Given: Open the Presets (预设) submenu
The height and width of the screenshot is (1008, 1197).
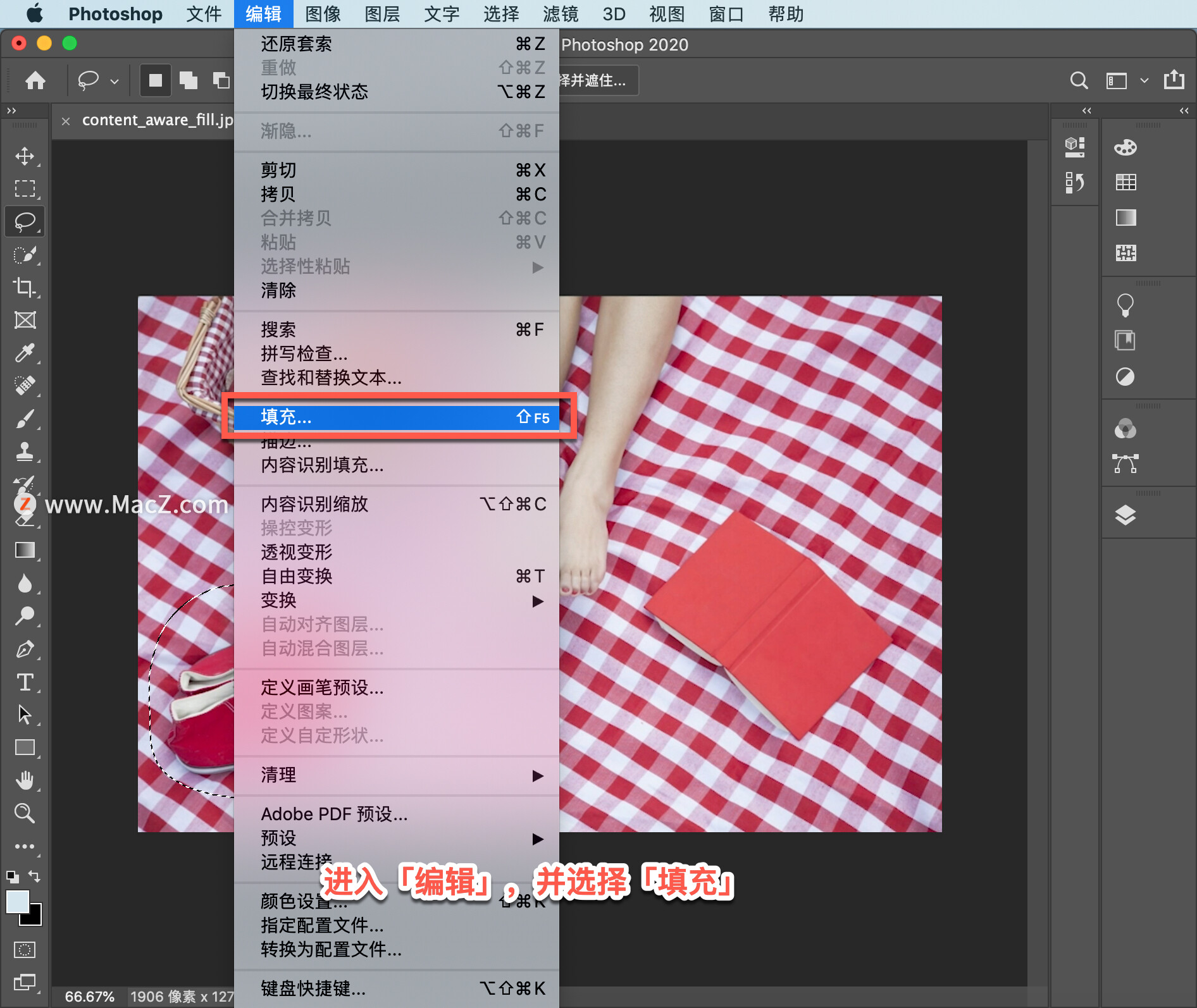Looking at the screenshot, I should pyautogui.click(x=397, y=838).
